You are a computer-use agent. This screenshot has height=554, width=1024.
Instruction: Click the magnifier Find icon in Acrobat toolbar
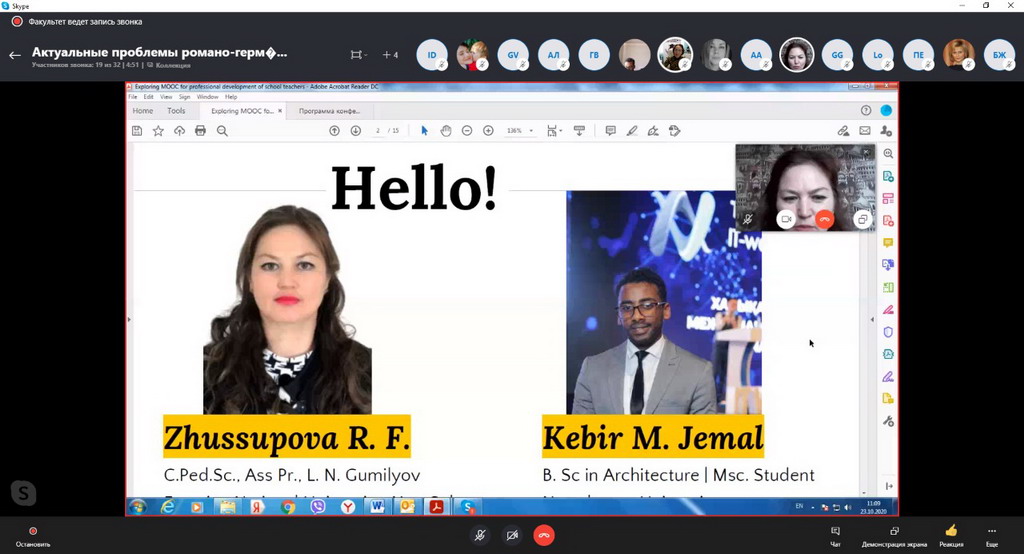tap(222, 131)
